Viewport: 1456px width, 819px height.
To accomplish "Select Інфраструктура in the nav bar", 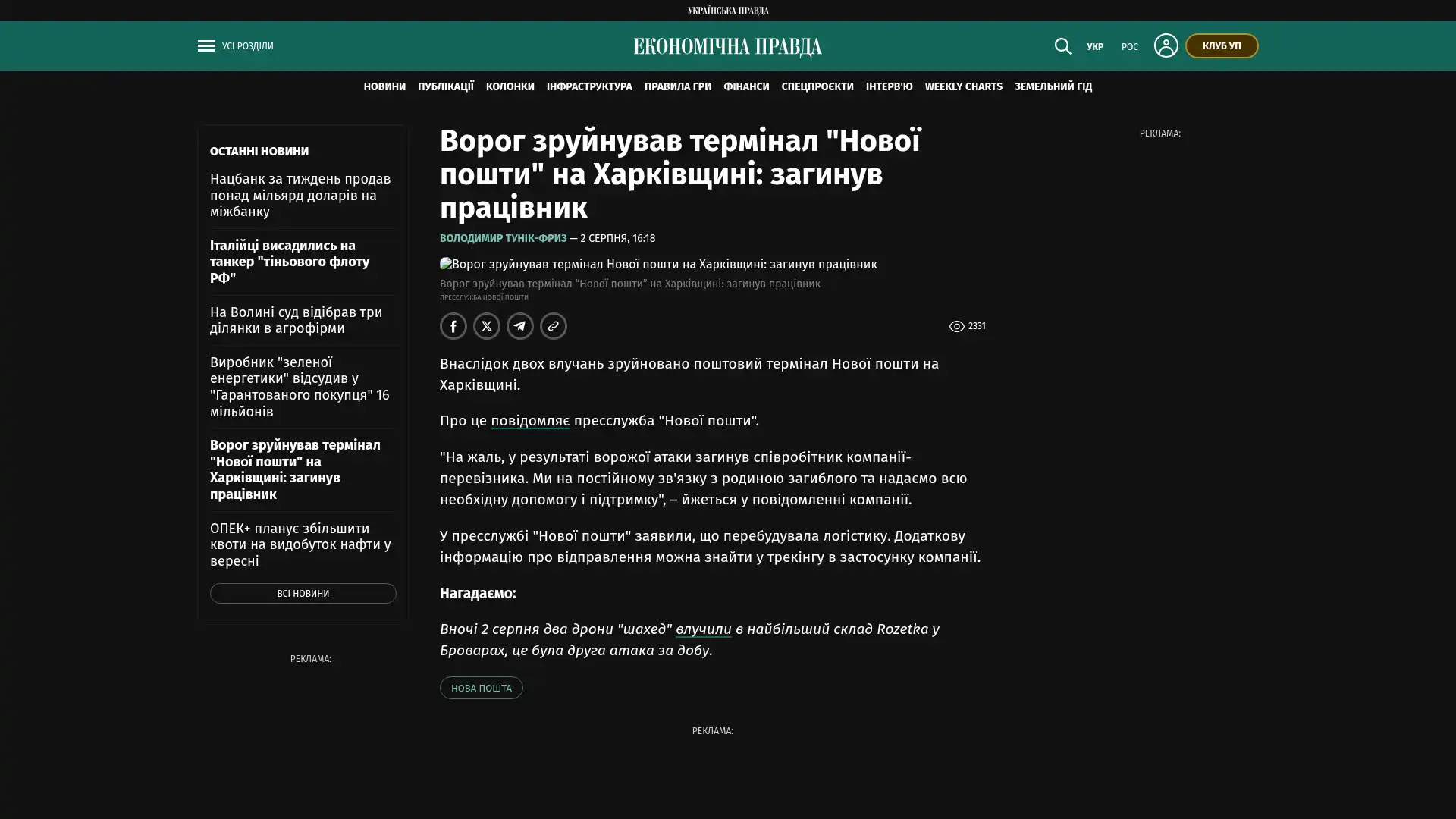I will coord(589,87).
